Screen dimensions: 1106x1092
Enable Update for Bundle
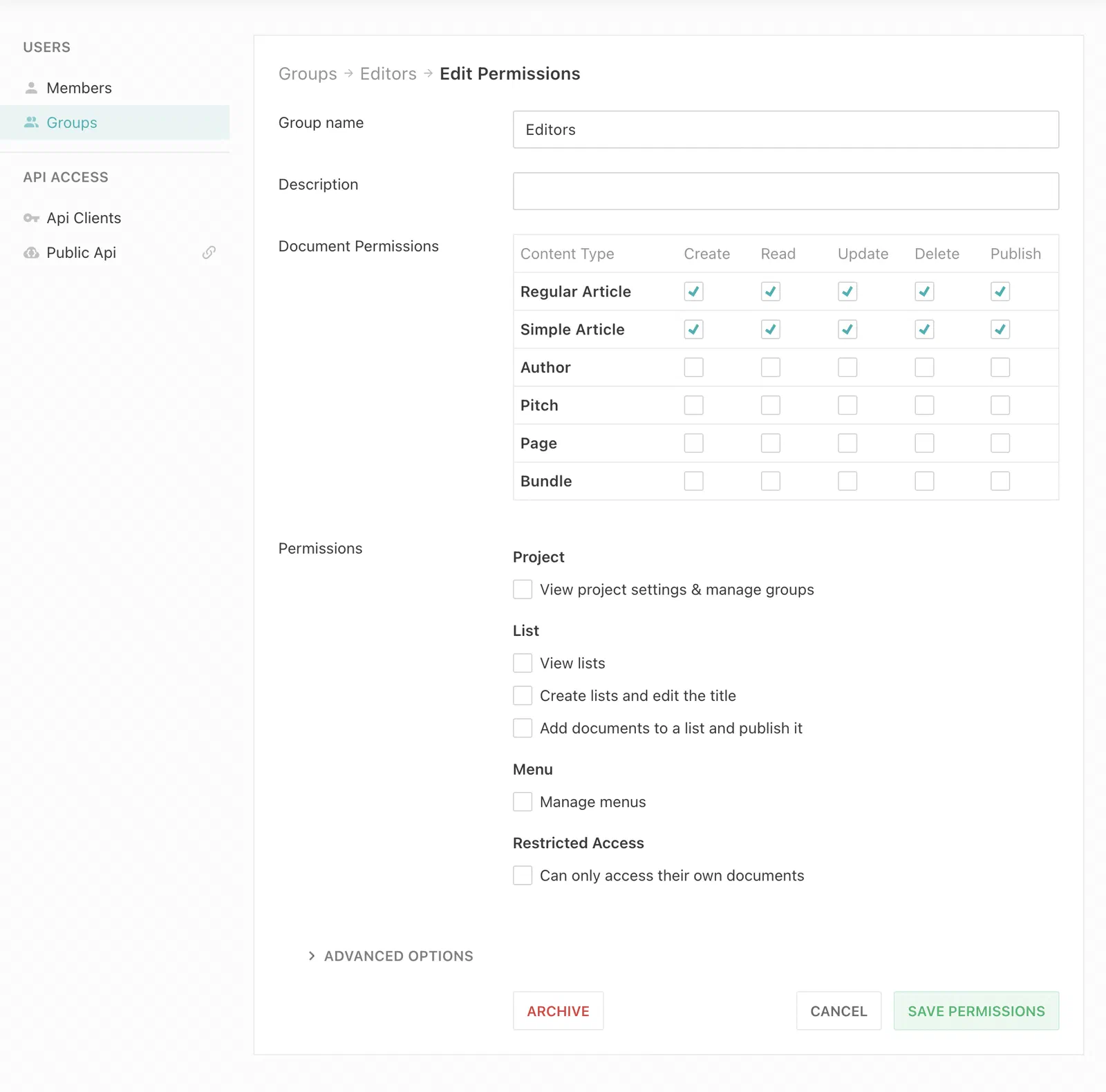pos(847,481)
